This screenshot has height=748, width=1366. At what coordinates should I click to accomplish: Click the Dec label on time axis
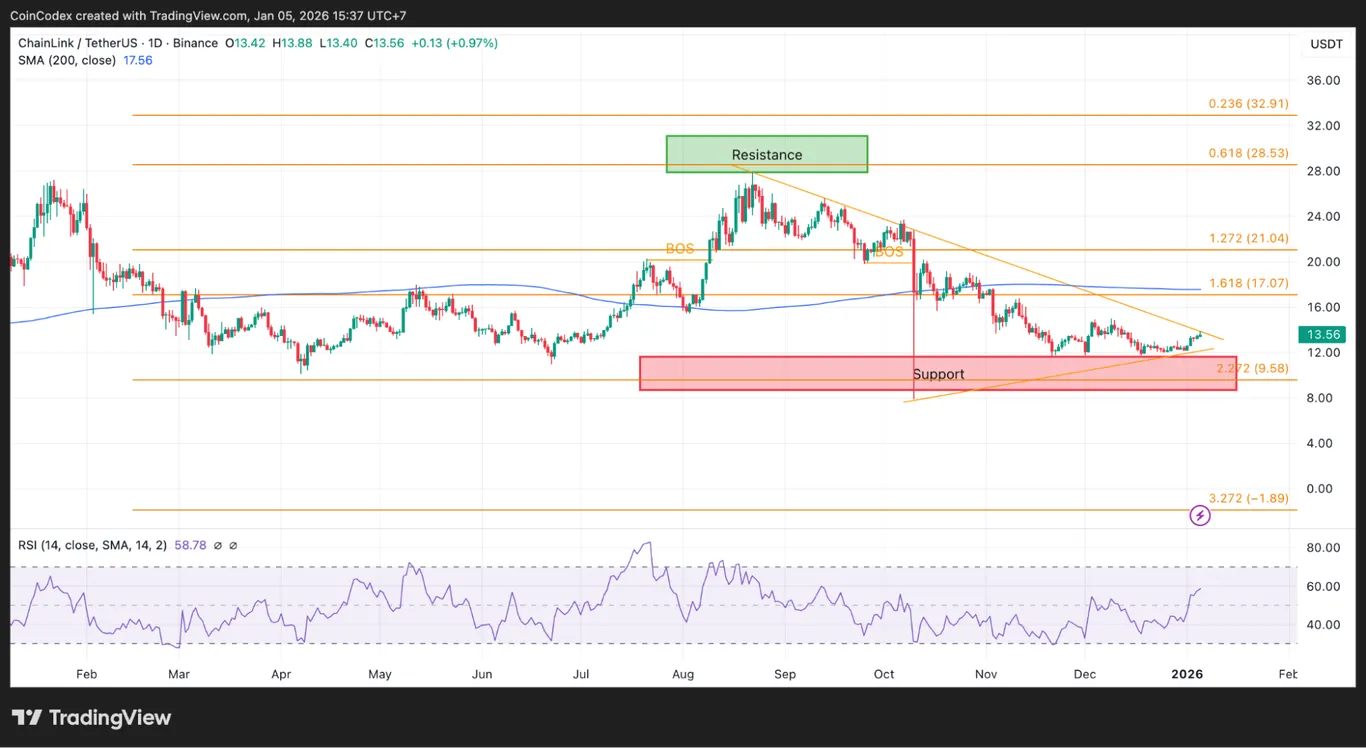[x=1084, y=674]
